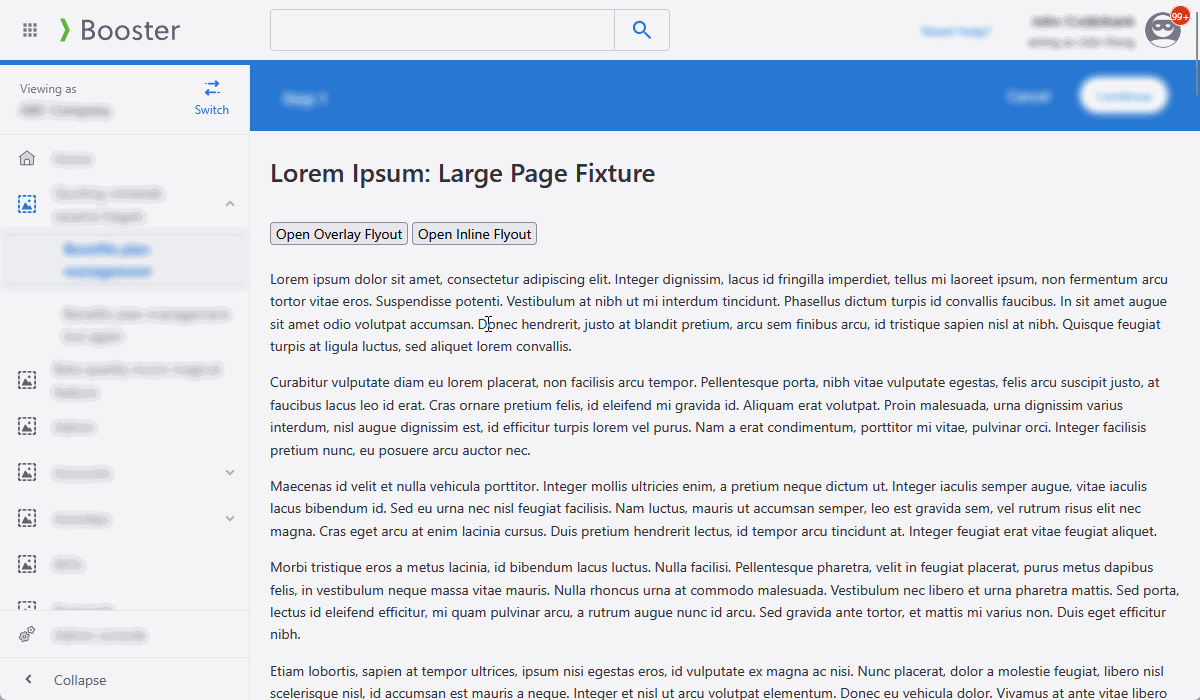
Task: Click the white pill button in the blue header
Action: (1124, 96)
